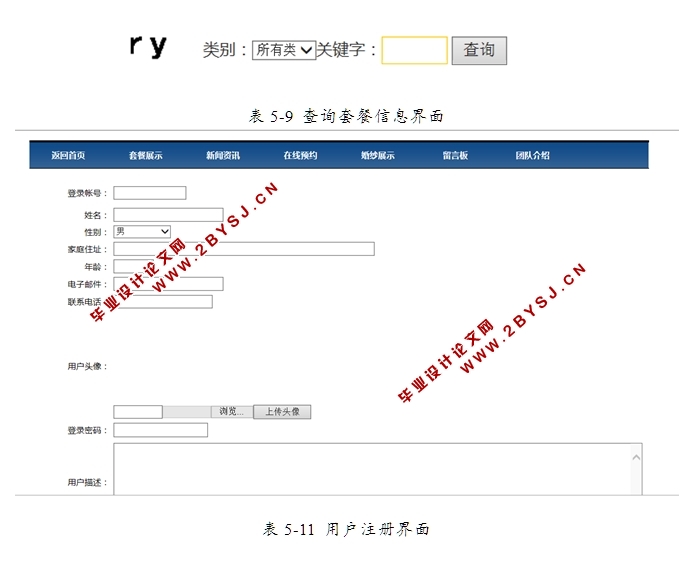Expand the 性别 gender dropdown
This screenshot has height=583, width=688.
click(142, 232)
